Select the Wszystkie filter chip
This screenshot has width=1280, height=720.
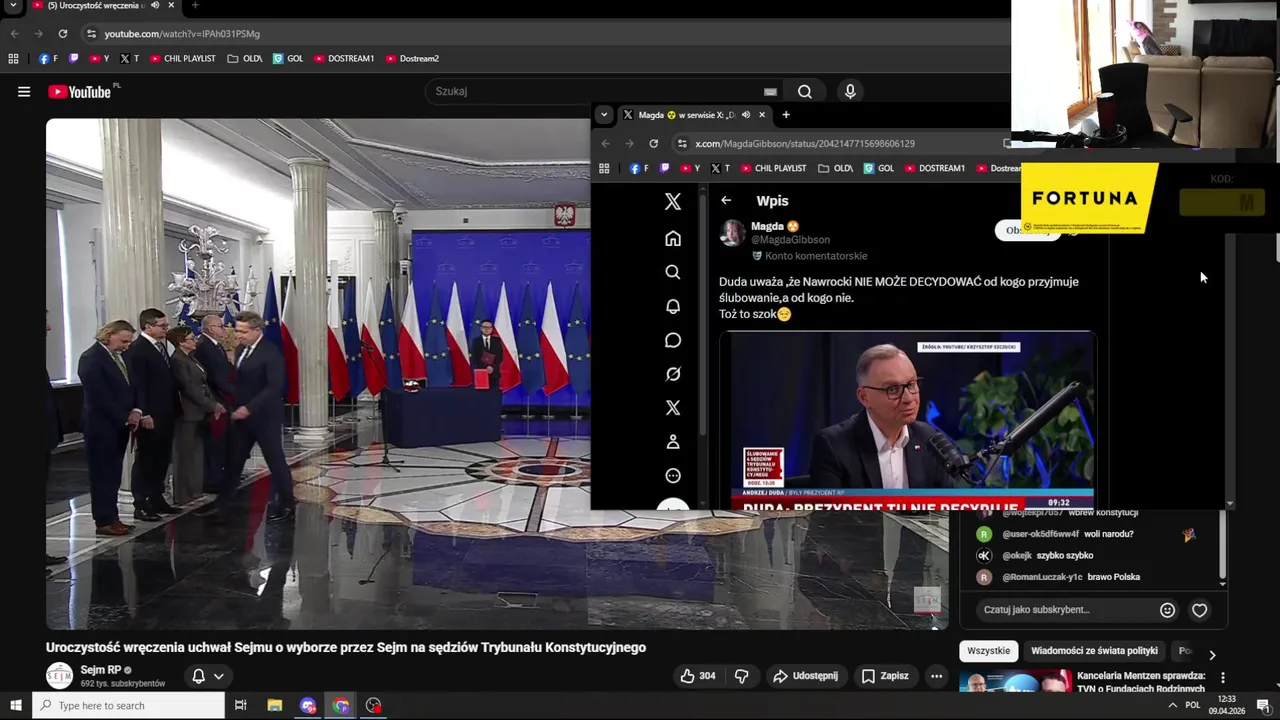pos(989,651)
